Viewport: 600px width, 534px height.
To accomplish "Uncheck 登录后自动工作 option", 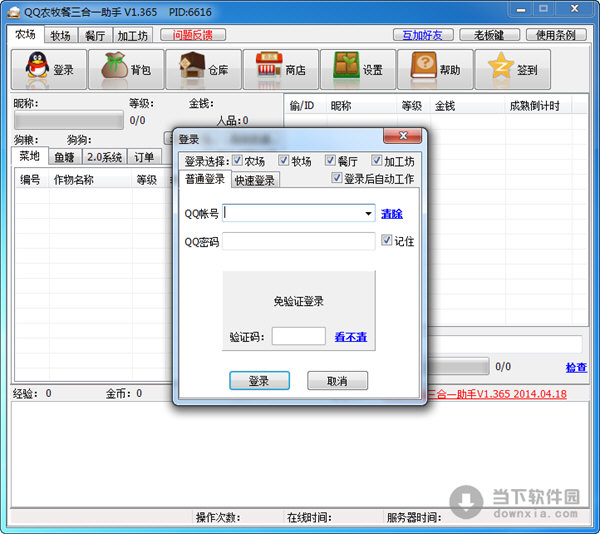I will tap(337, 177).
